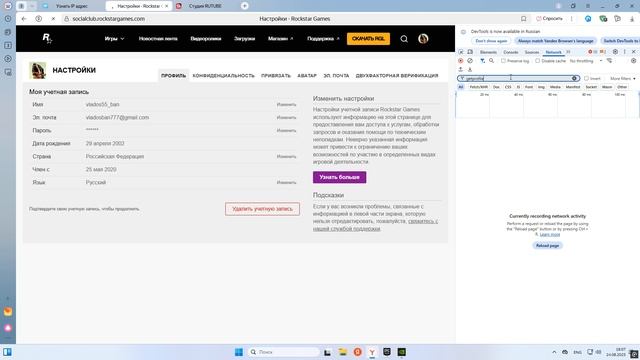This screenshot has width=640, height=360.
Task: Enable Disable cache checkbox
Action: pos(538,61)
